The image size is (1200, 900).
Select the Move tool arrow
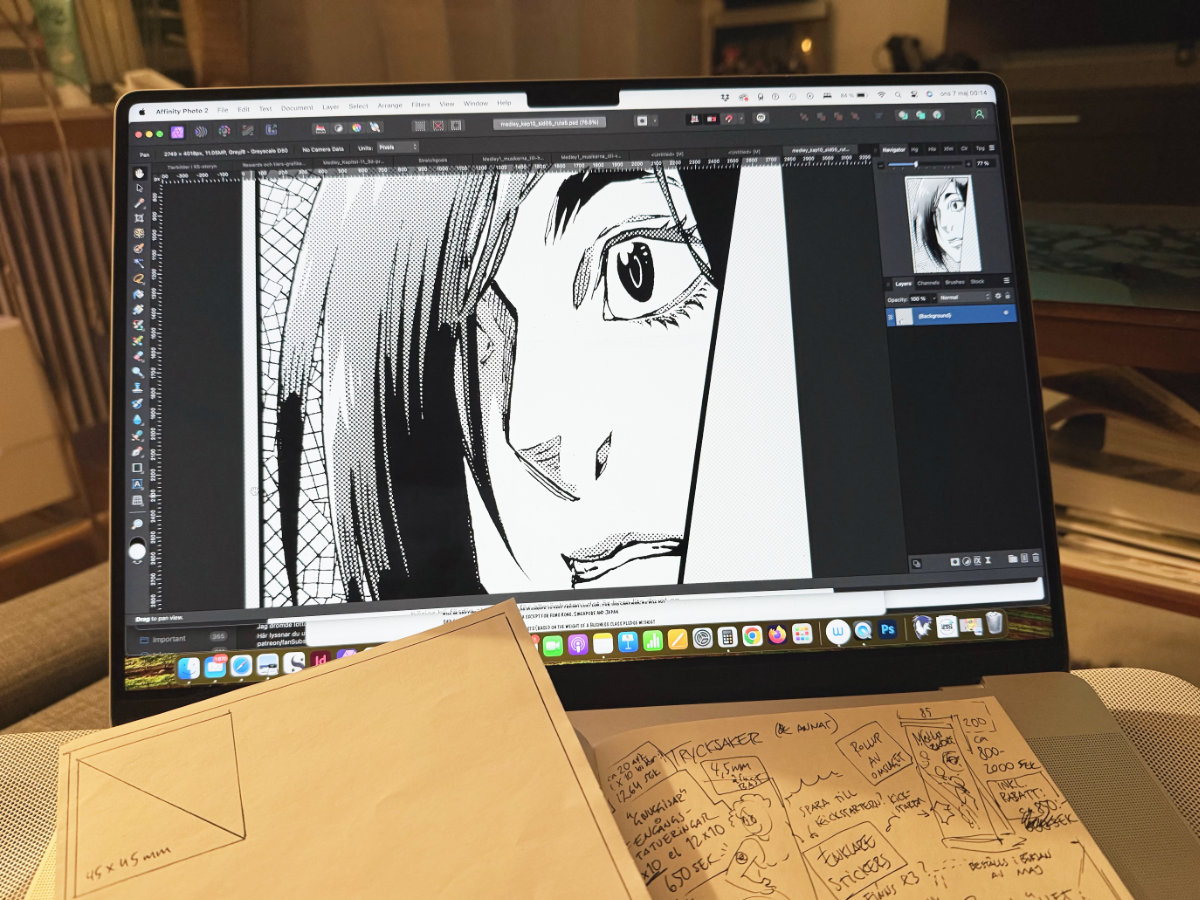tap(139, 187)
